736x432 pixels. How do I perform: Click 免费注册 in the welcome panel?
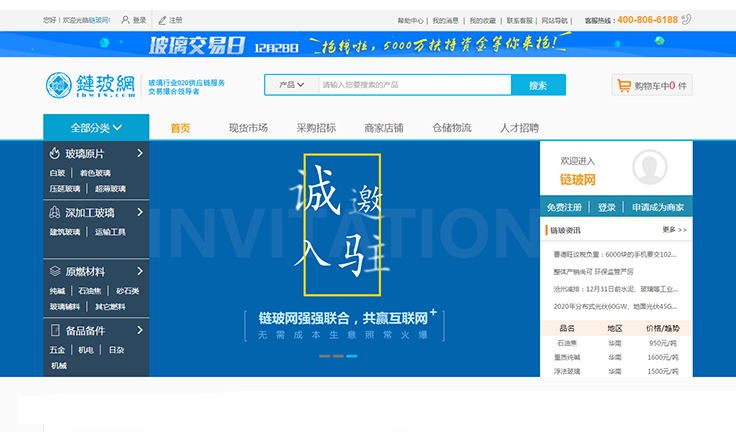point(564,207)
